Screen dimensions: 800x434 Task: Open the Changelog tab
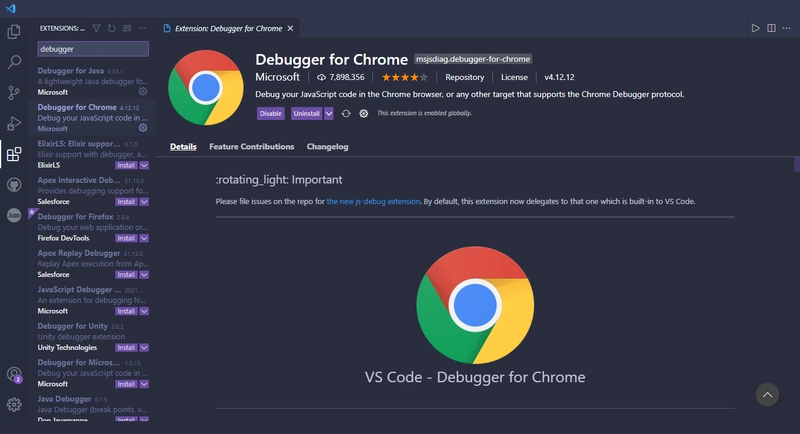[328, 147]
